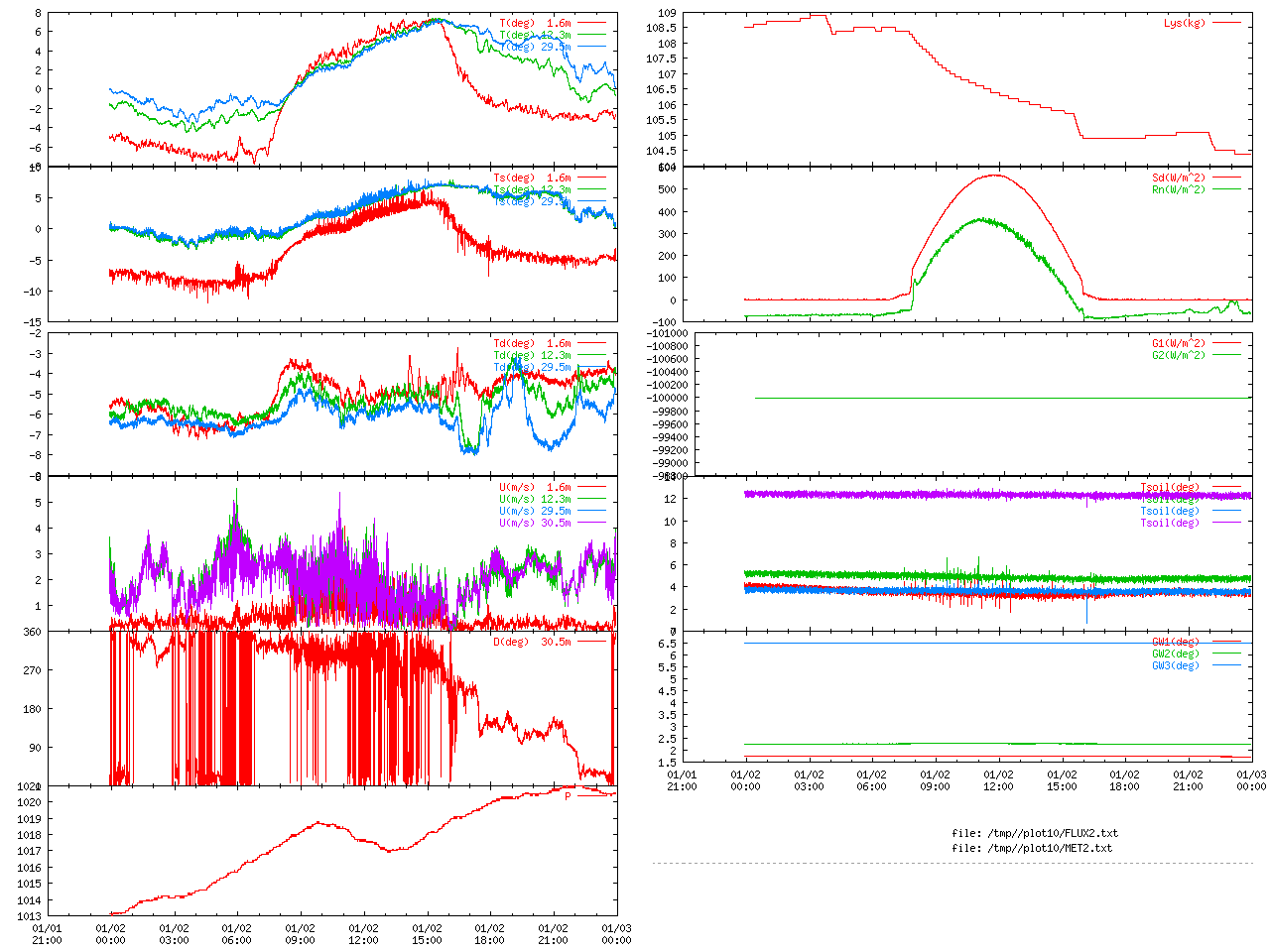Select the U(m/s) 30.5m legend entry
Image resolution: width=1270 pixels, height=952 pixels.
[535, 523]
